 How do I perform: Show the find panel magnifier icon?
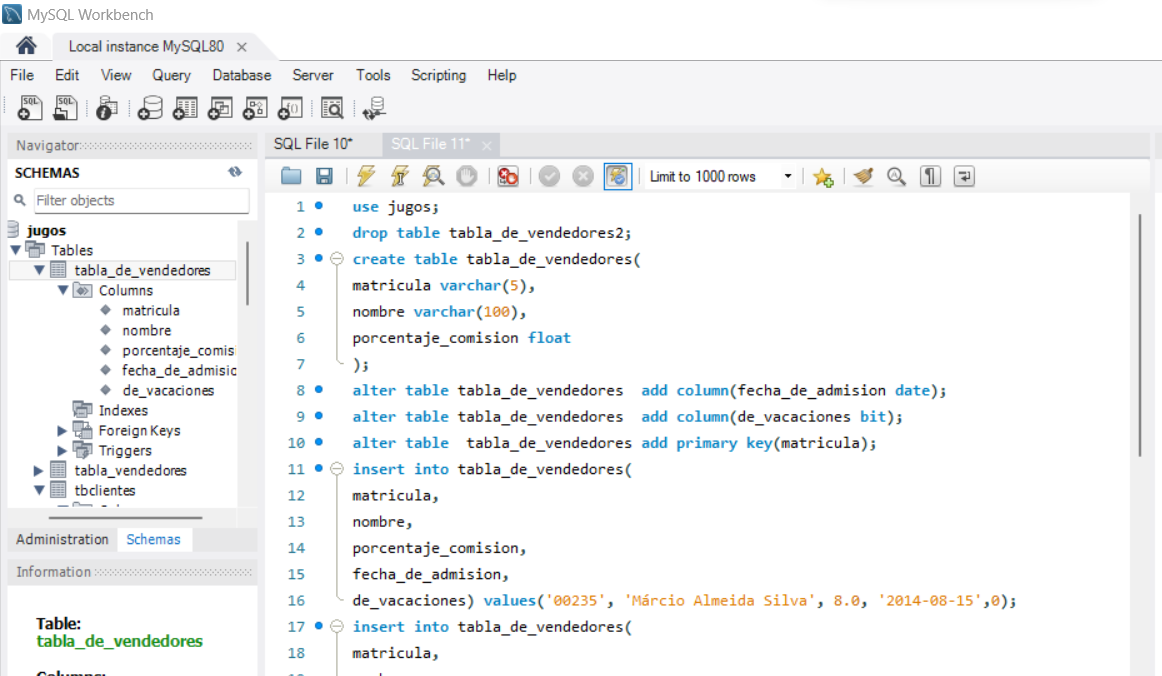pos(896,176)
